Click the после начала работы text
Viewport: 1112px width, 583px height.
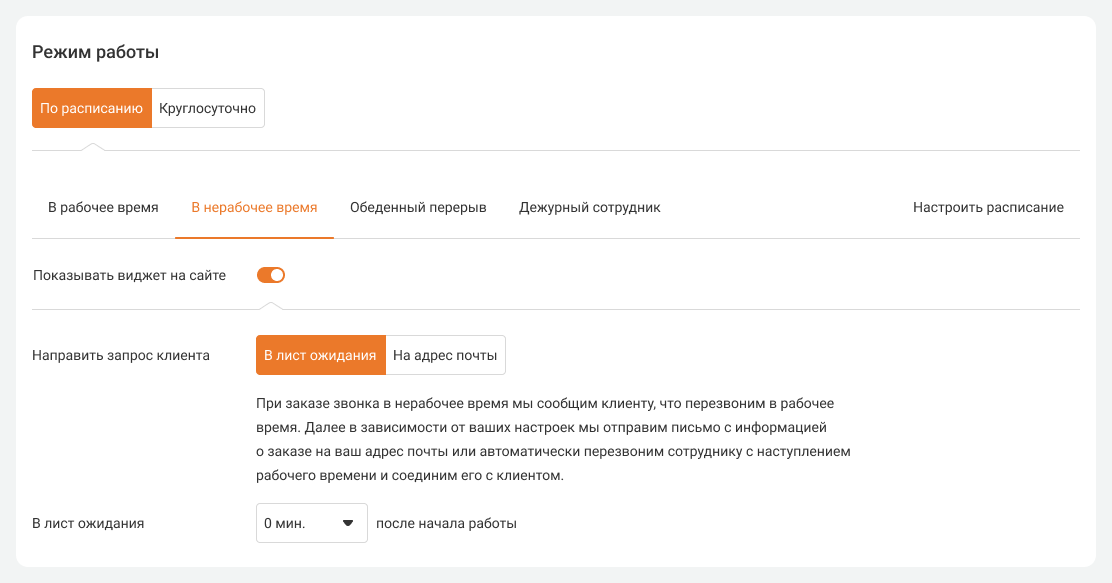446,523
